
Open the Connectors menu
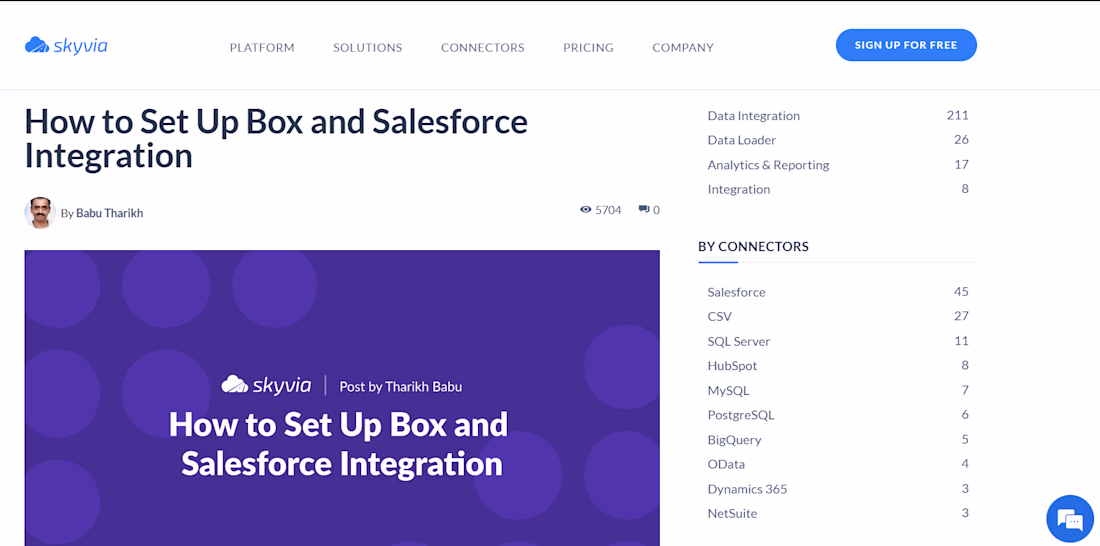[x=483, y=48]
